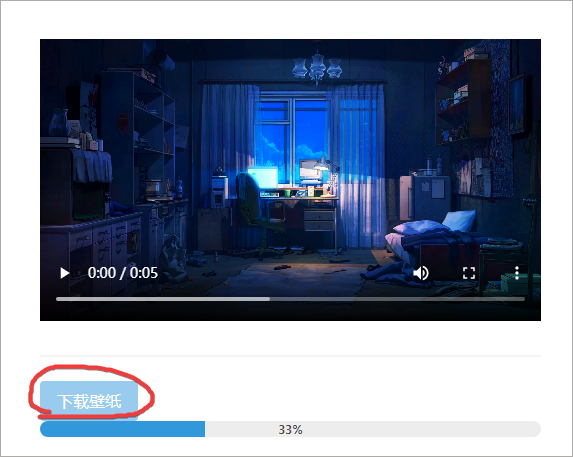Click the buffered light section of video seek bar
The height and width of the screenshot is (457, 573).
[163, 299]
